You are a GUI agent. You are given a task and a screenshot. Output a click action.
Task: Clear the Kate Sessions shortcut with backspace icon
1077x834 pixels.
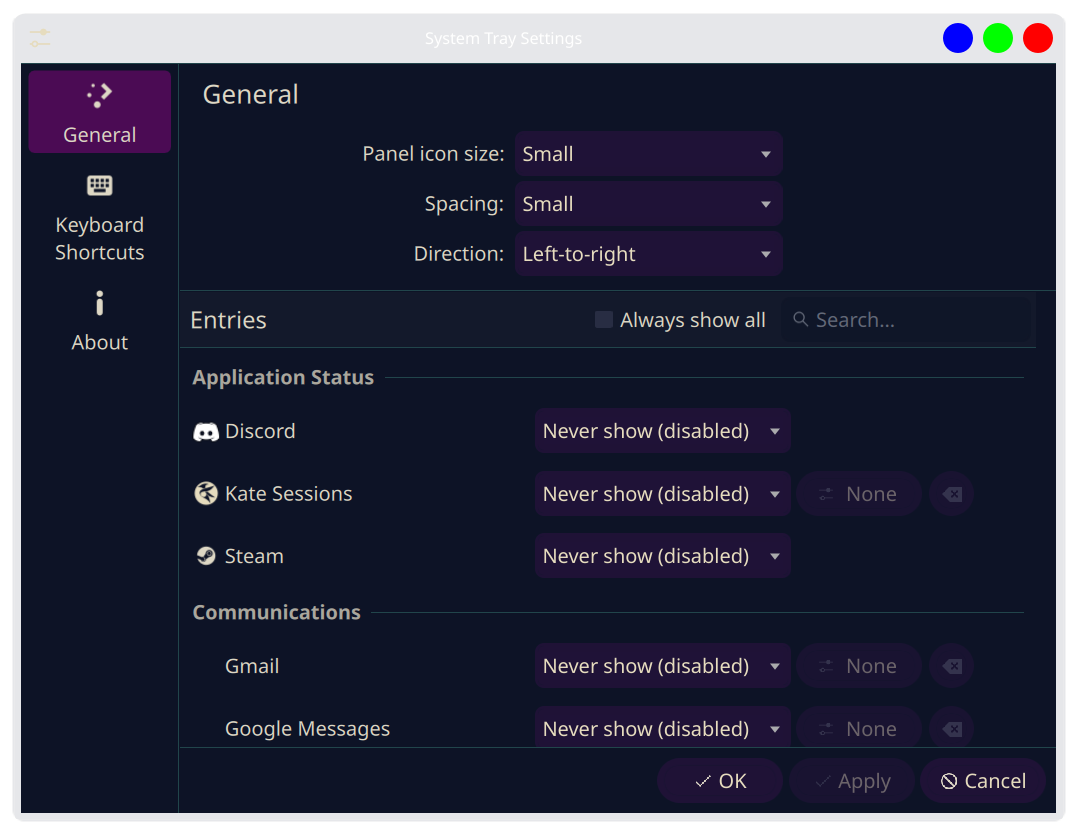coord(952,494)
